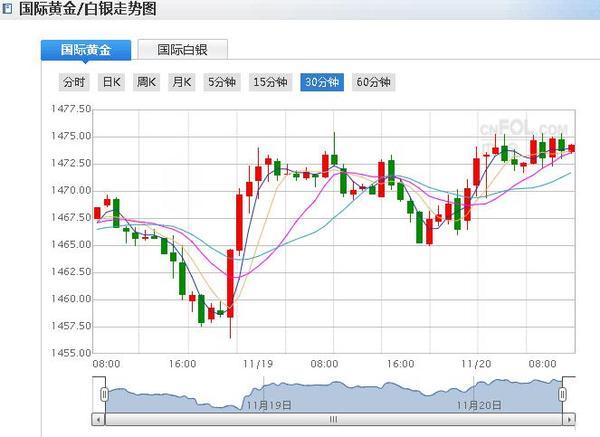The height and width of the screenshot is (437, 600).
Task: Select the 月K chart period
Action: (181, 82)
